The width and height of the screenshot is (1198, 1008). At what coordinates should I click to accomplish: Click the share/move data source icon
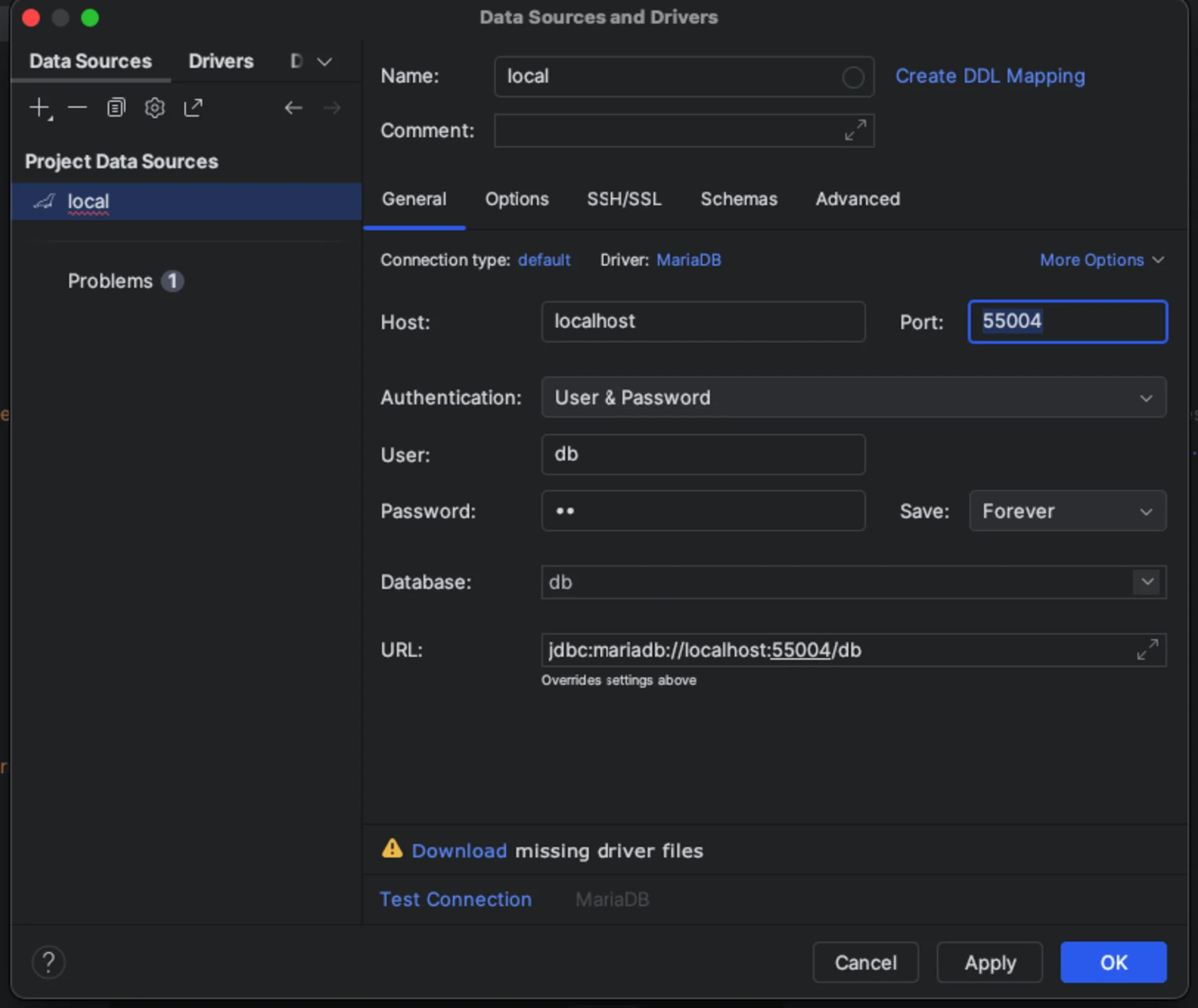(193, 107)
